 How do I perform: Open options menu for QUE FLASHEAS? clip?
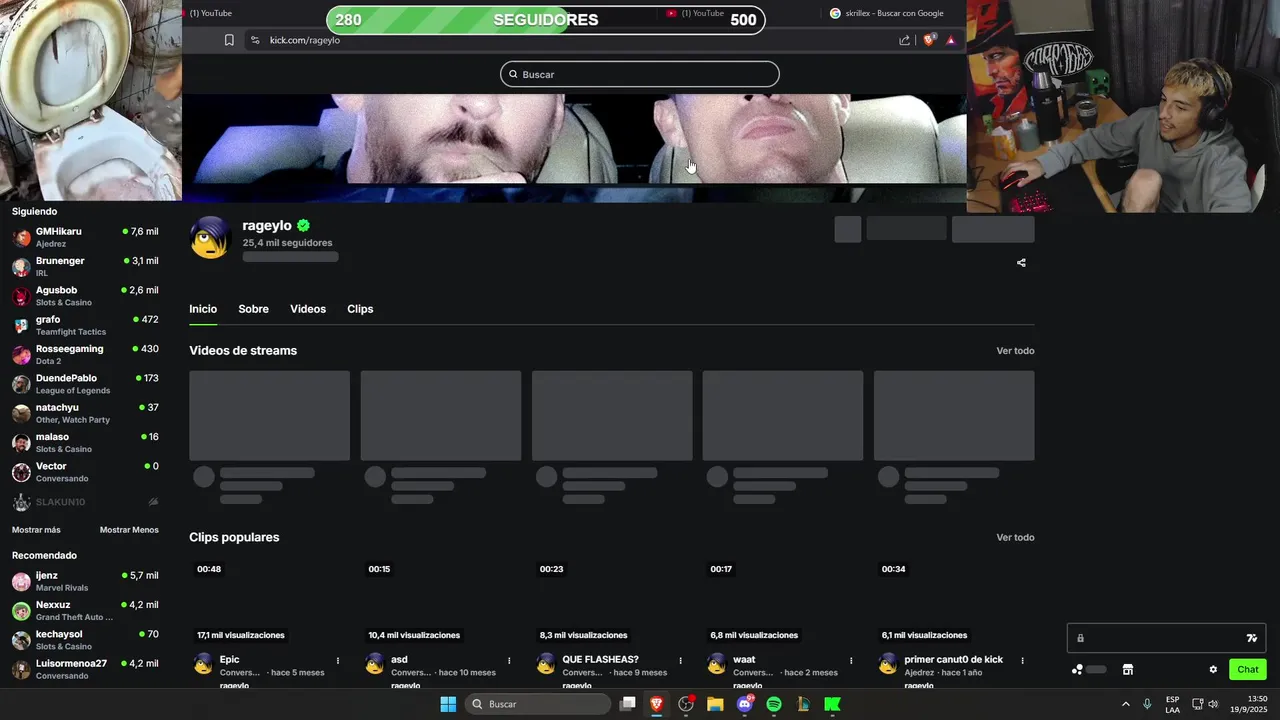pos(680,660)
